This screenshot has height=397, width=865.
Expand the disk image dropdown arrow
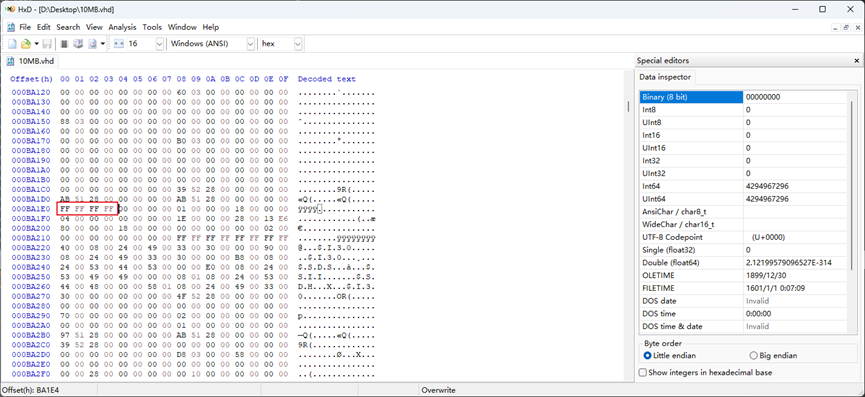(103, 44)
